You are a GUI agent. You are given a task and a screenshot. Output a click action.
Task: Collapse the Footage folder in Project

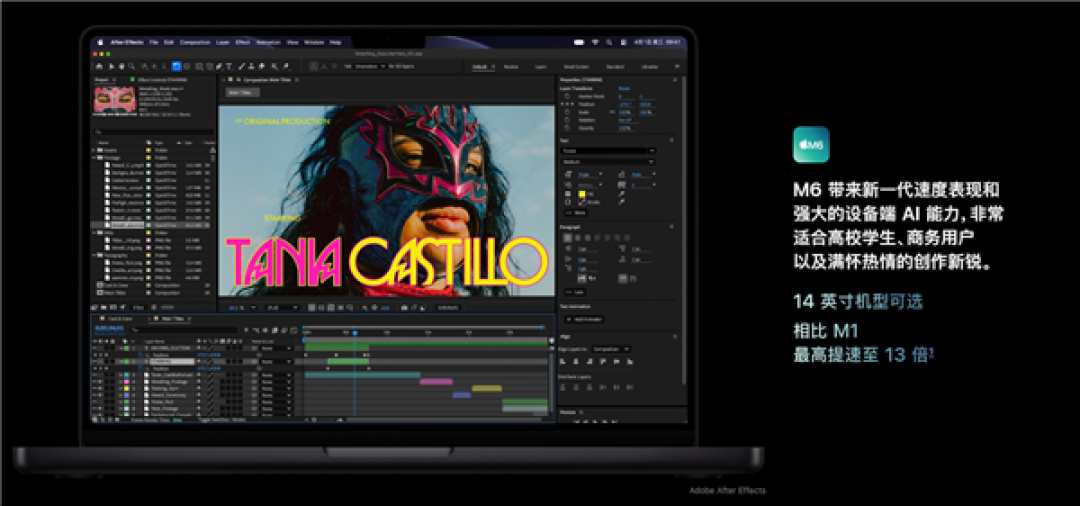94,158
